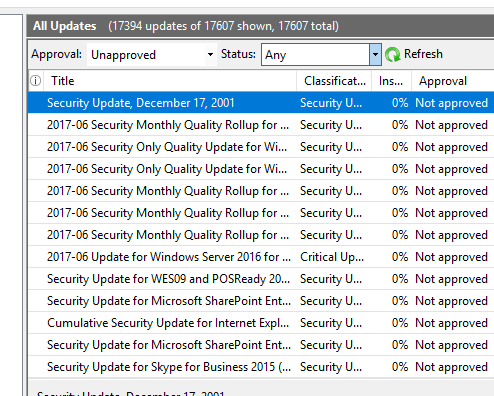Select Cumulative Security Update for Internet Explorer row

261,323
